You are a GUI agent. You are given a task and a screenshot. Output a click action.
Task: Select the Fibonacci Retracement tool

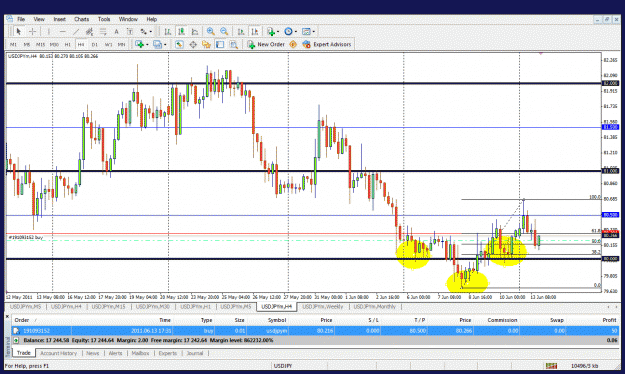pyautogui.click(x=103, y=31)
